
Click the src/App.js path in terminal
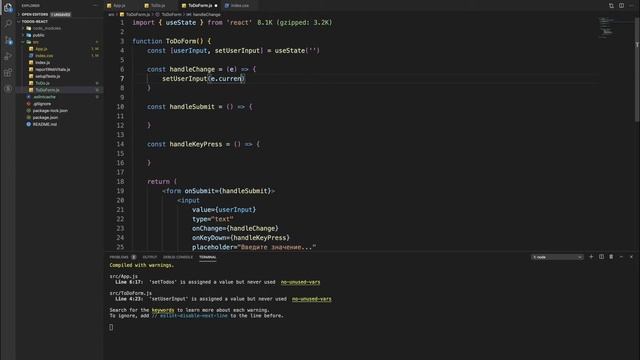click(124, 276)
